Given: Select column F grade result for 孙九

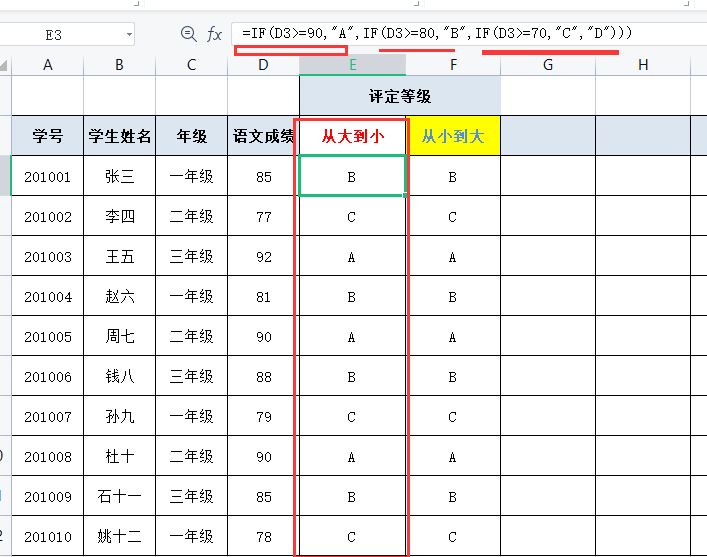Looking at the screenshot, I should point(453,416).
